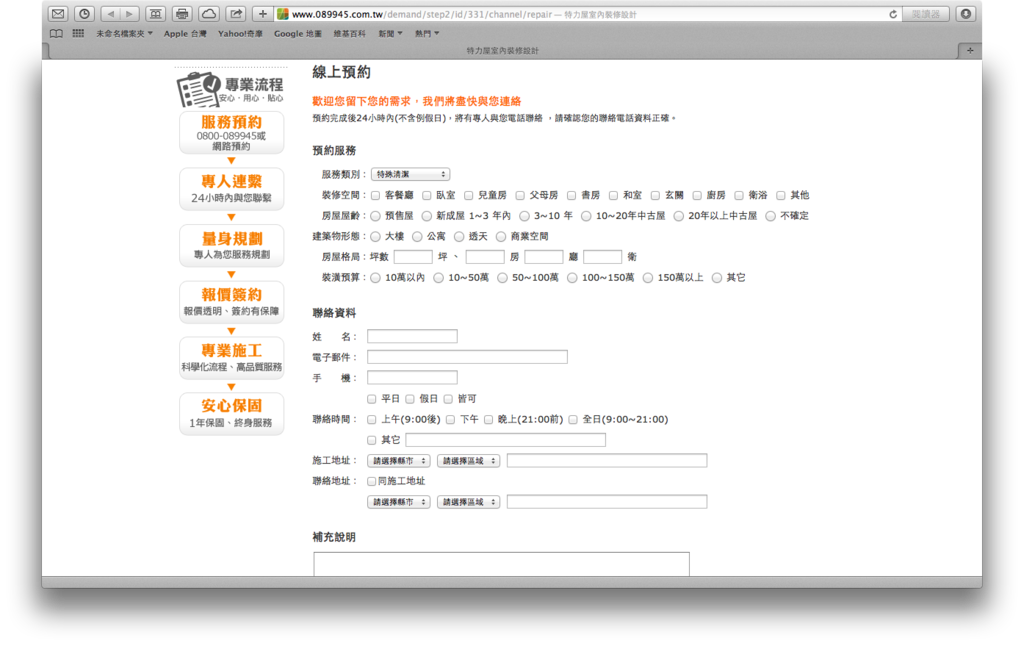Open a new tab with plus button
Screen dimensions: 1024x646
(970, 50)
